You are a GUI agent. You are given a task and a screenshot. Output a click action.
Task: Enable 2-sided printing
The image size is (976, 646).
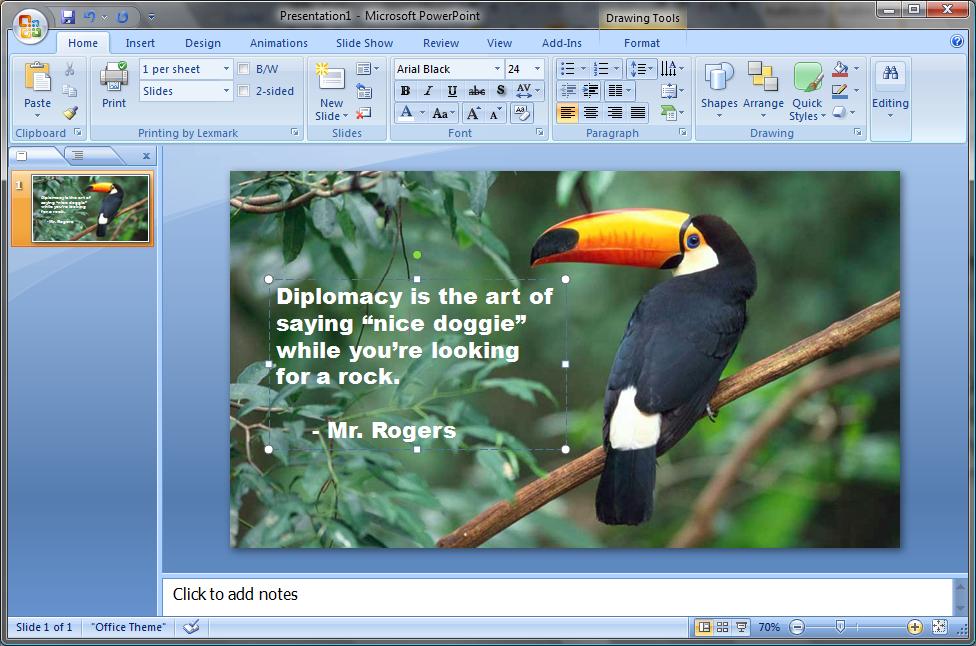[x=243, y=89]
